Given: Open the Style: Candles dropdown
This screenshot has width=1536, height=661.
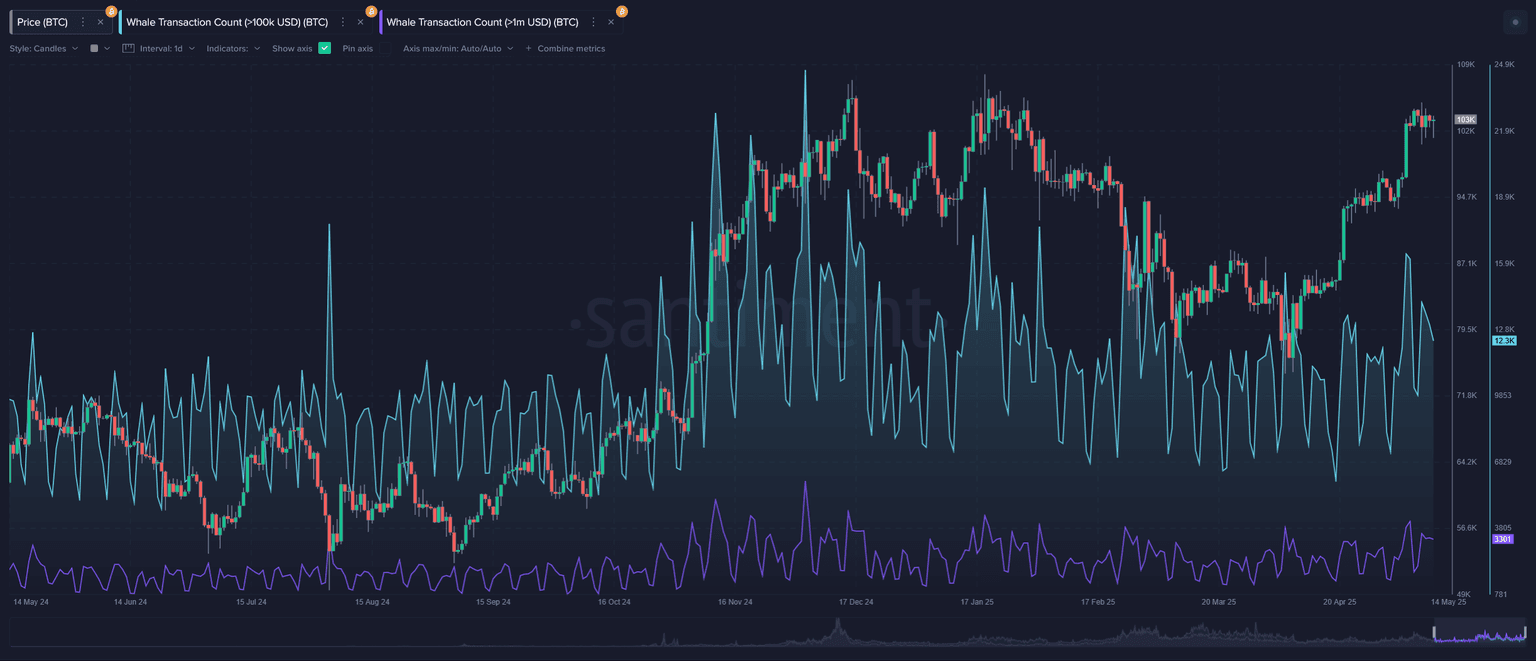Looking at the screenshot, I should 43,48.
